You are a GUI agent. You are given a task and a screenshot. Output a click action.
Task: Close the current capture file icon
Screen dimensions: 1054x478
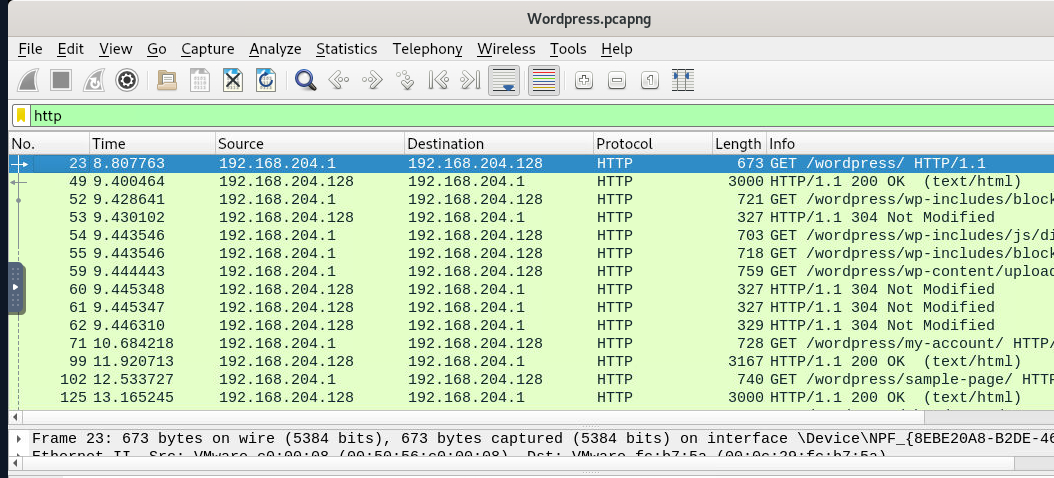pyautogui.click(x=233, y=81)
